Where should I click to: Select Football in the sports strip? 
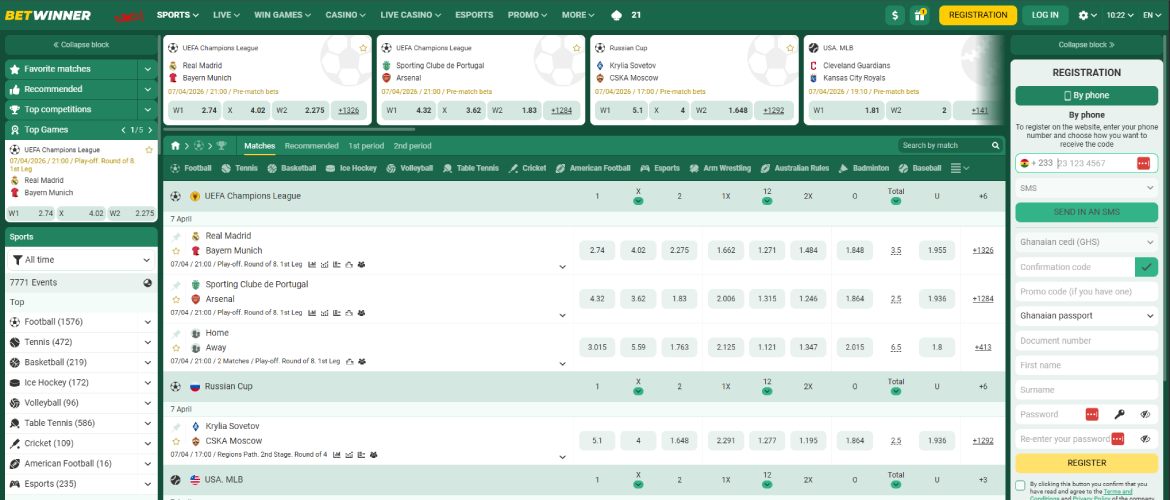point(191,169)
